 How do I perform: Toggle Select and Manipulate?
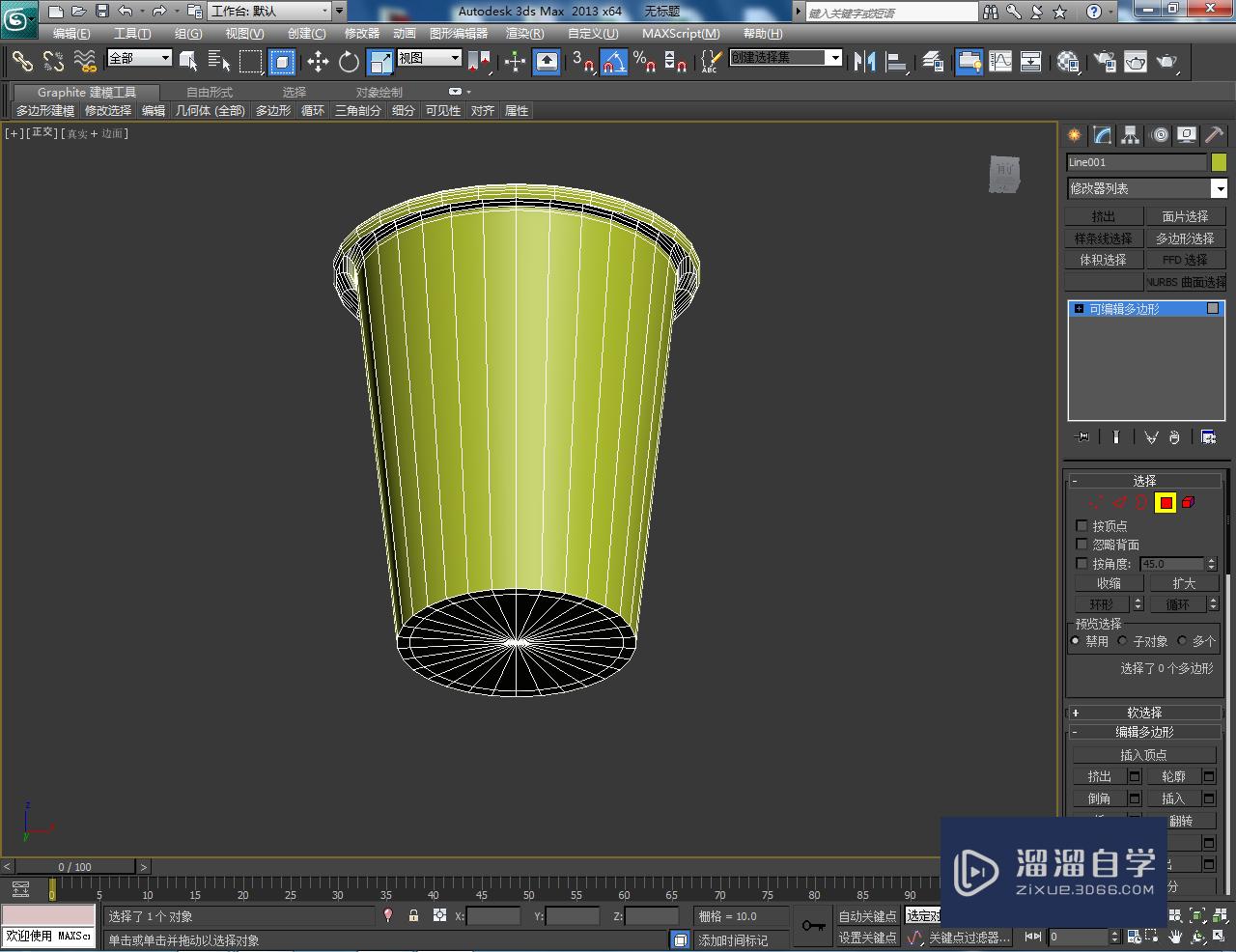515,62
